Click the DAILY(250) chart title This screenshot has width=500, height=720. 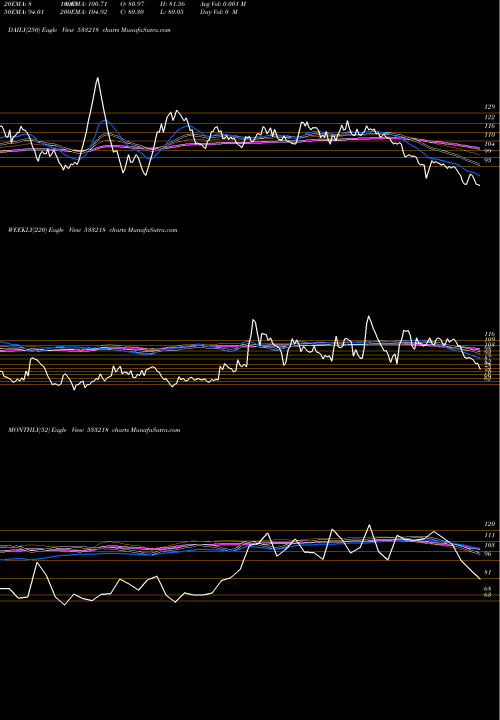pyautogui.click(x=89, y=30)
